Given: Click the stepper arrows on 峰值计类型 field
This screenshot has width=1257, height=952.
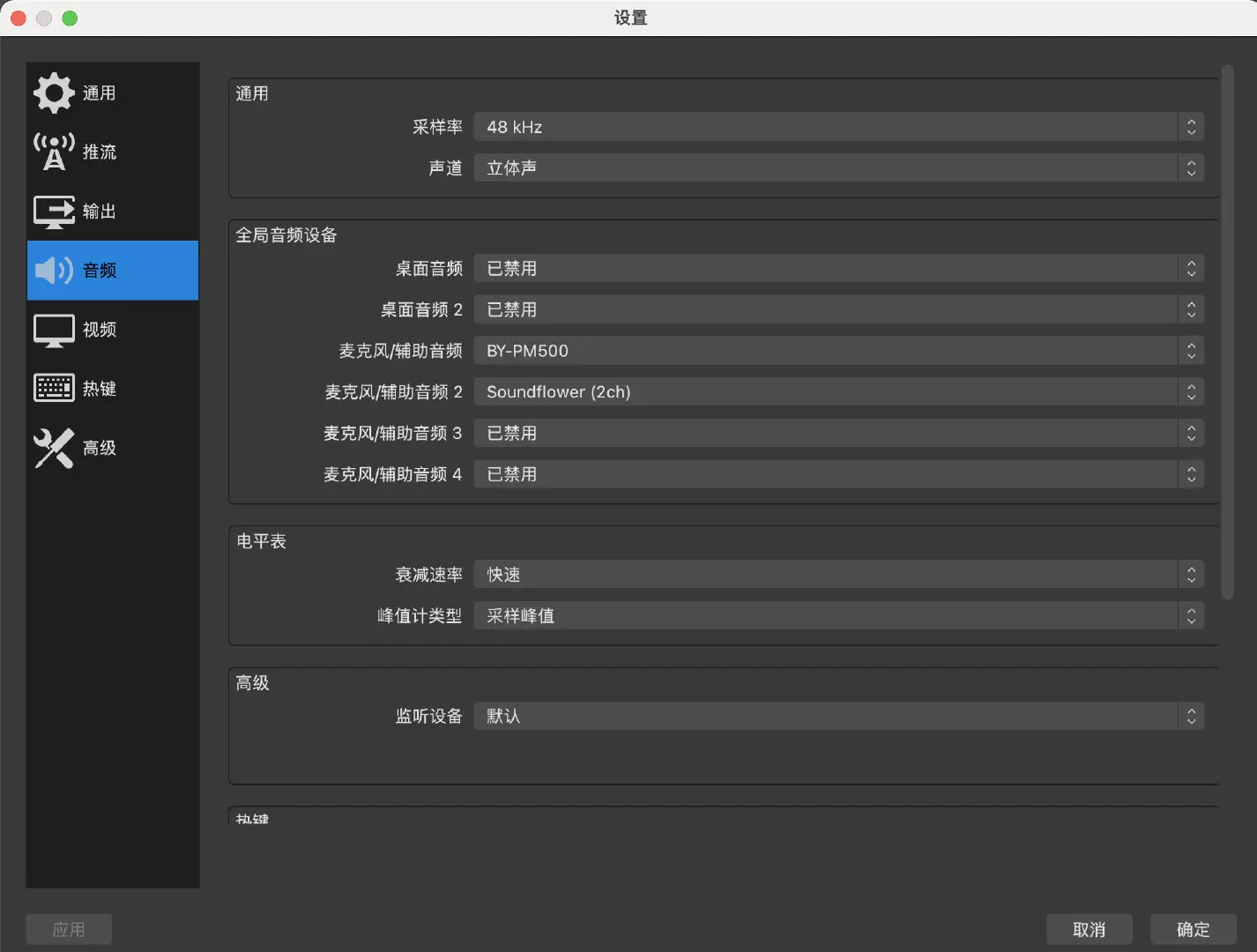Looking at the screenshot, I should coord(1191,615).
